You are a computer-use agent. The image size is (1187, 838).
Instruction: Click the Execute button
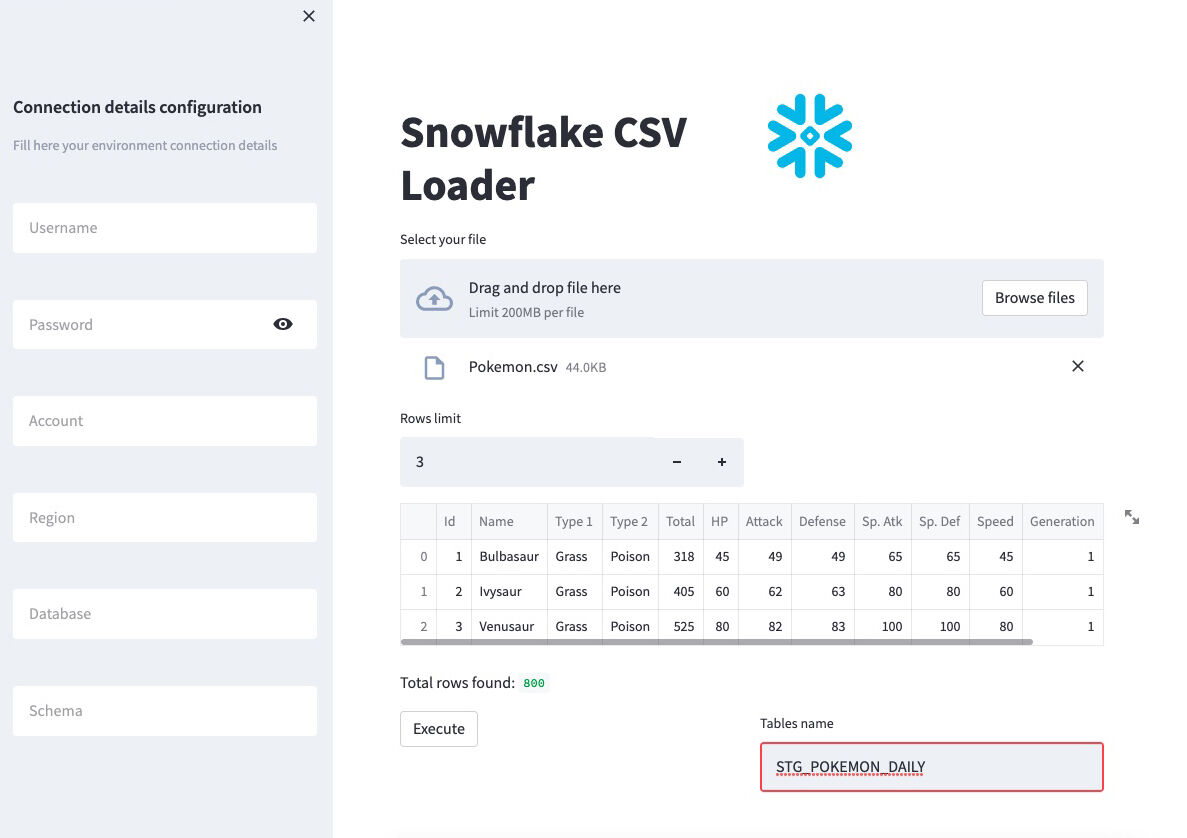coord(439,729)
